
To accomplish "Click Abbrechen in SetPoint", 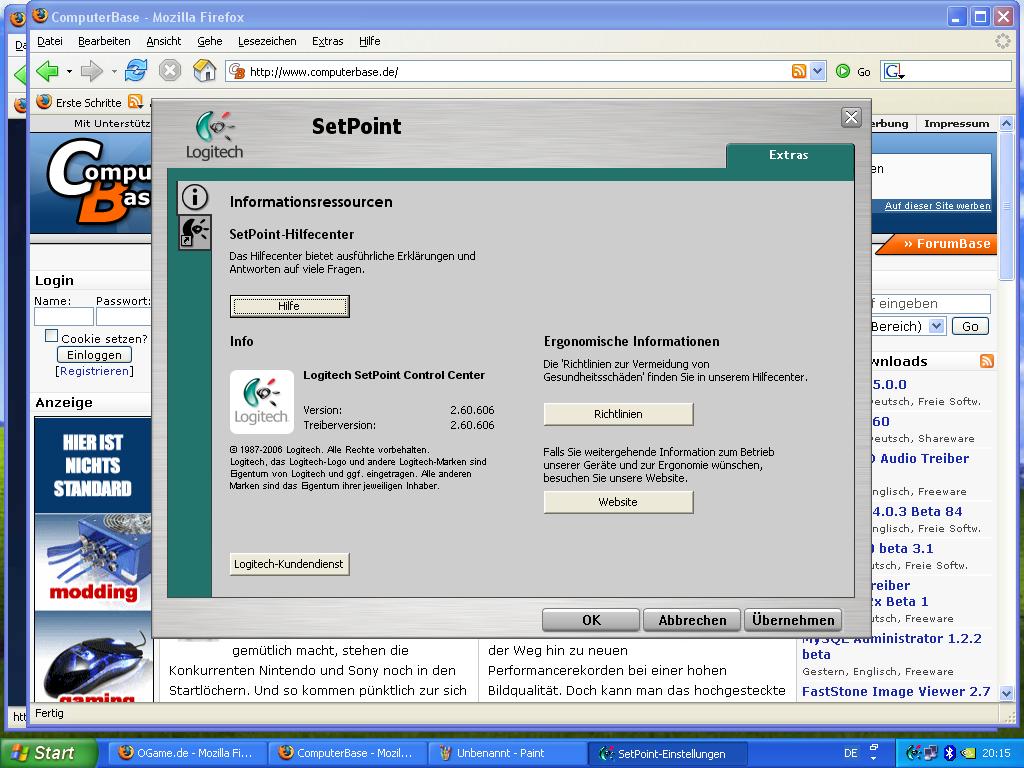I will (692, 620).
